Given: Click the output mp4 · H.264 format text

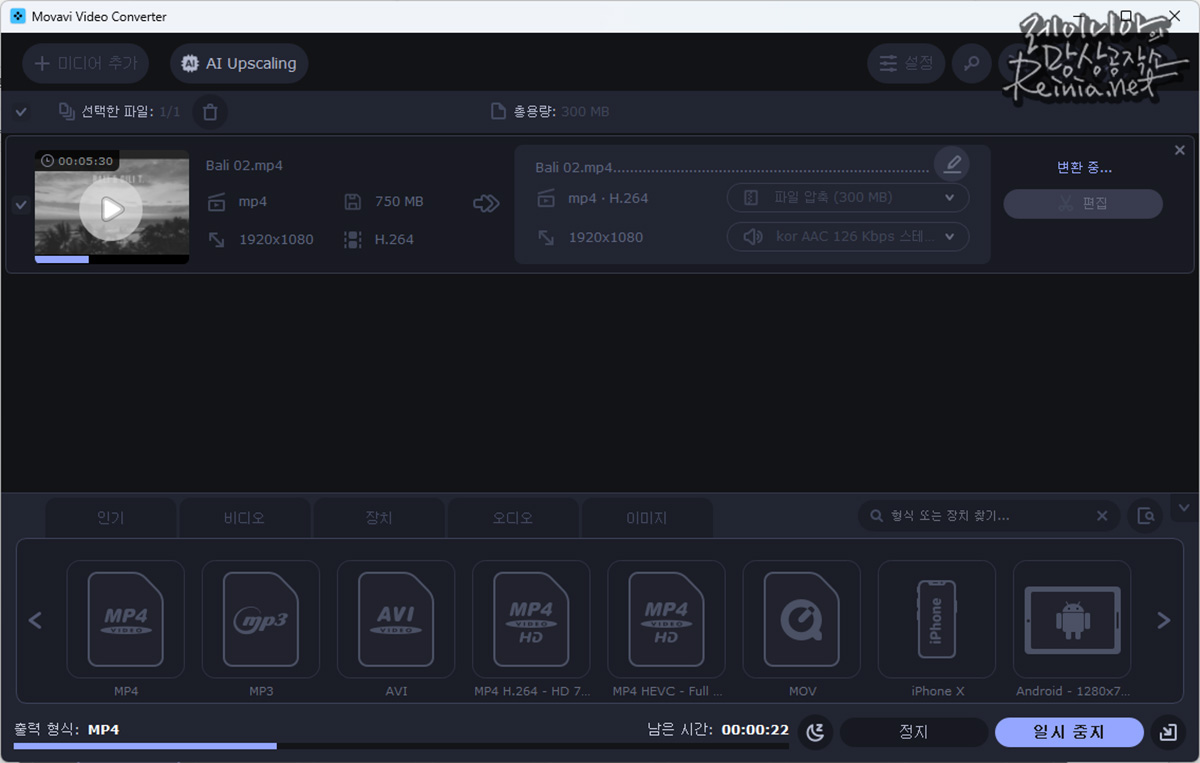Looking at the screenshot, I should click(x=608, y=199).
